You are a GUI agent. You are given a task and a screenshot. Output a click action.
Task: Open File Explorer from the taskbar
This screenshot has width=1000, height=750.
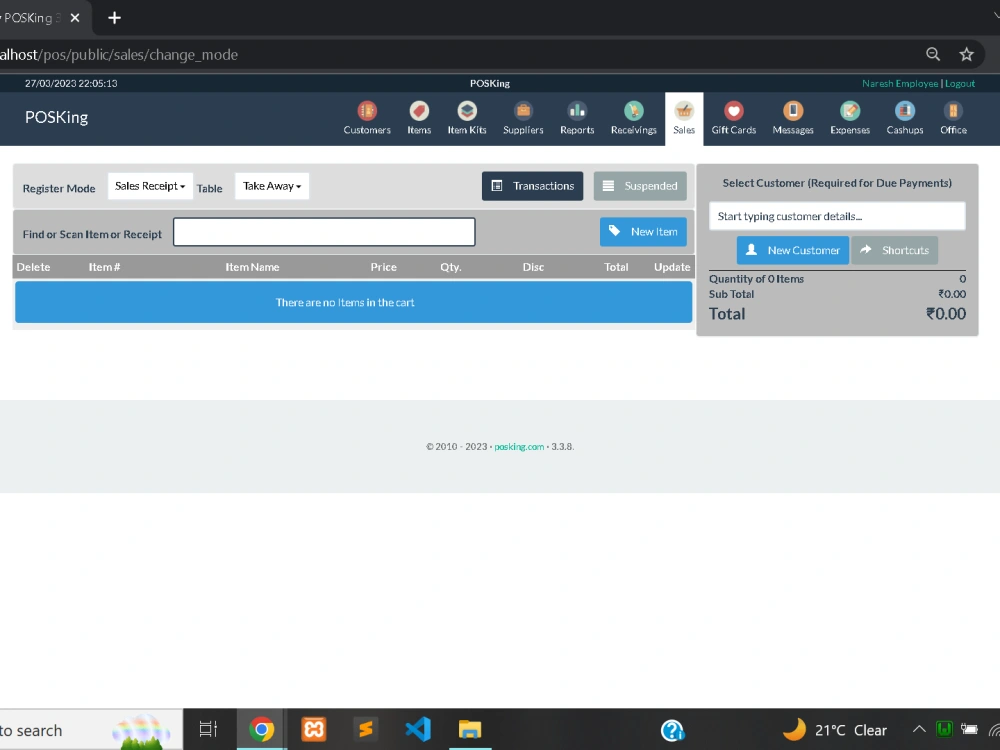470,729
